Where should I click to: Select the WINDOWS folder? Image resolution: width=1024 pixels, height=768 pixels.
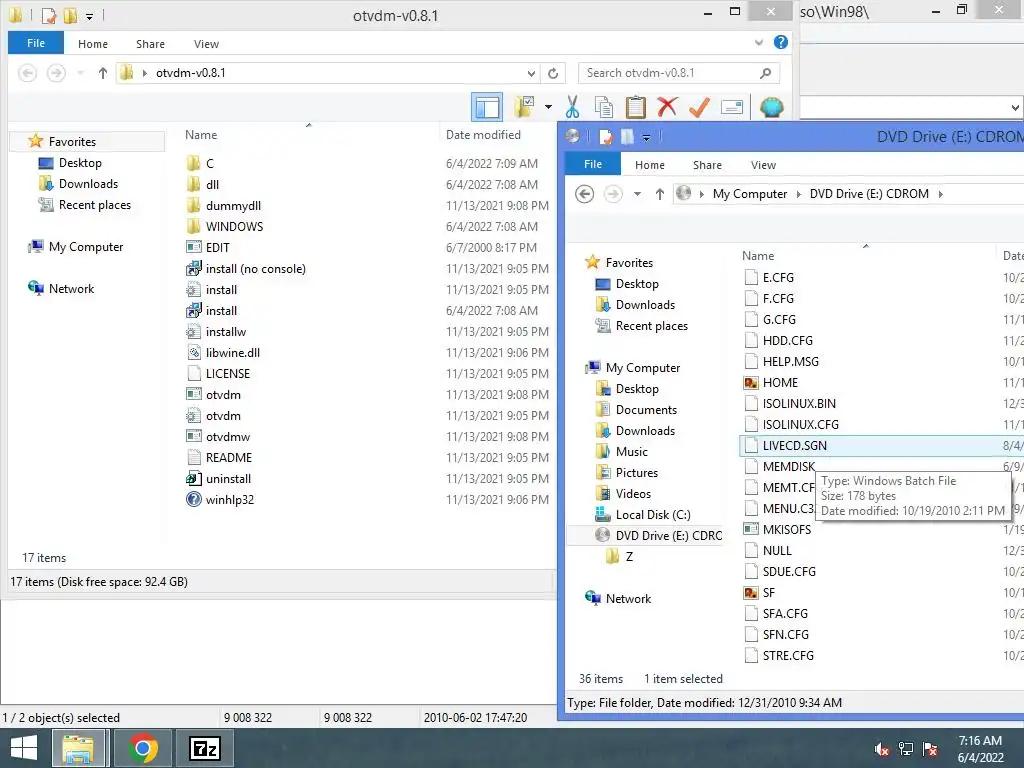[234, 227]
